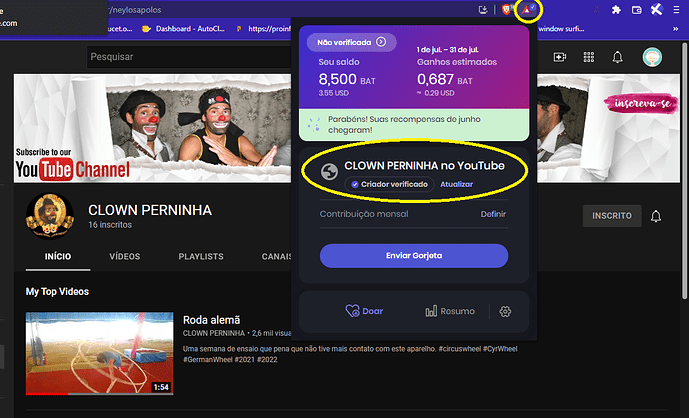Click the Roda alemã video title

click(x=212, y=320)
